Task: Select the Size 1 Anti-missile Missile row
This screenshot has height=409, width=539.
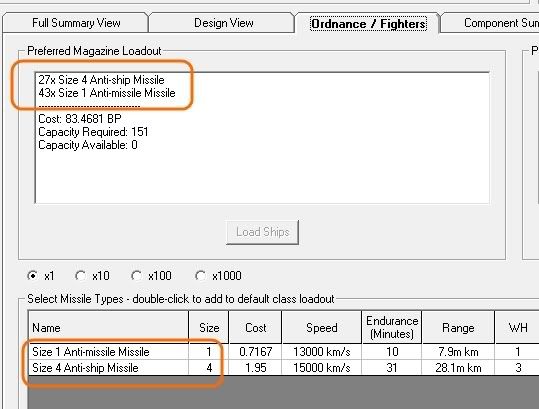Action: click(283, 352)
